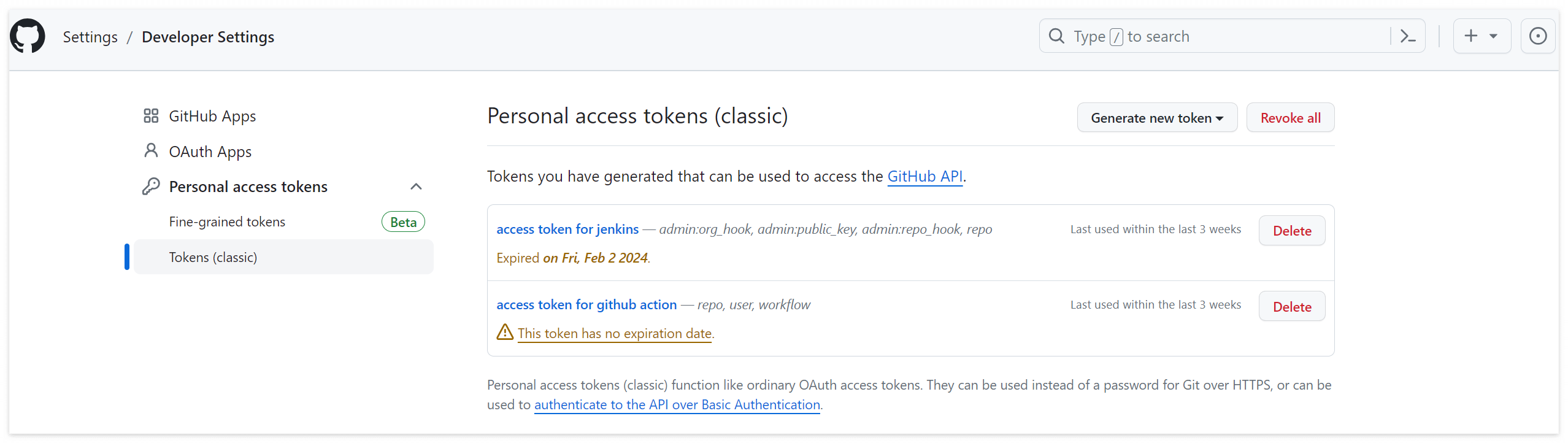
Task: Focus the 'Type / to search' field
Action: (1232, 36)
